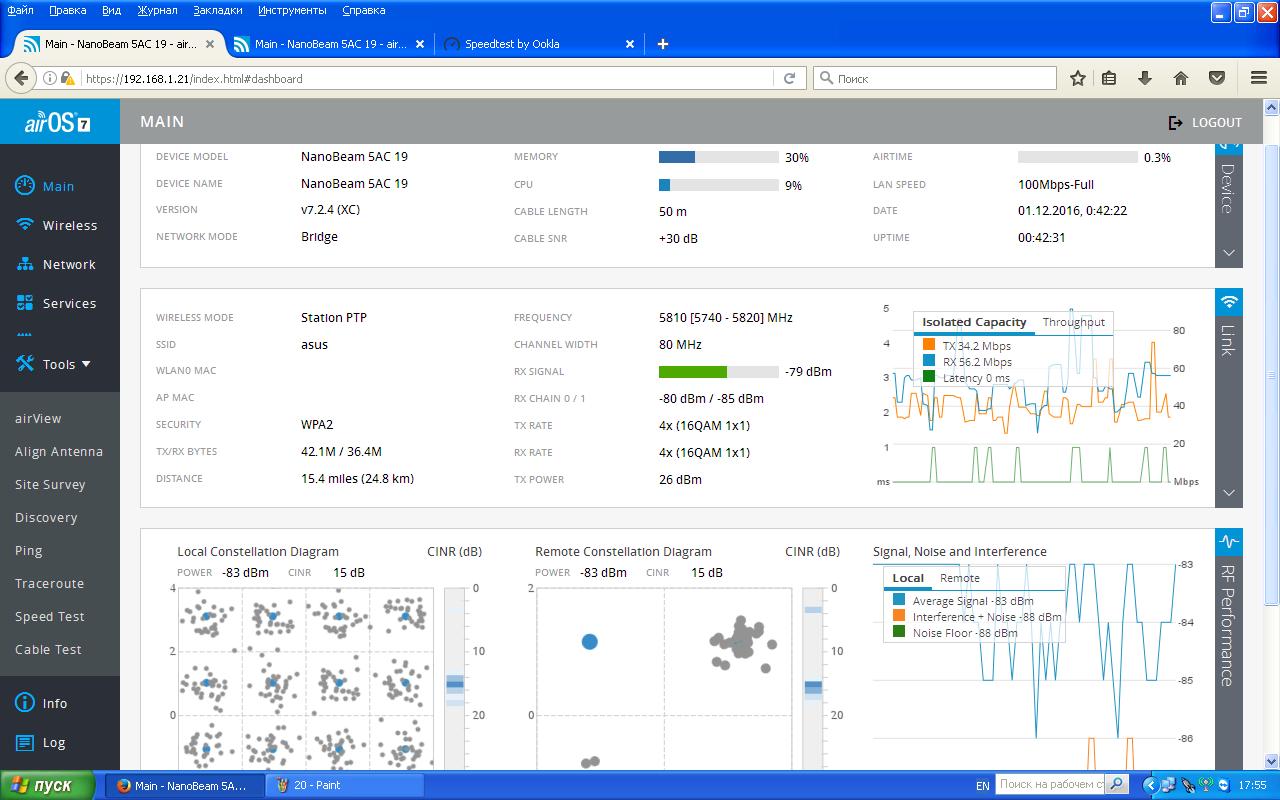
Task: Switch to Speedtest by Ookla tab
Action: click(x=540, y=44)
